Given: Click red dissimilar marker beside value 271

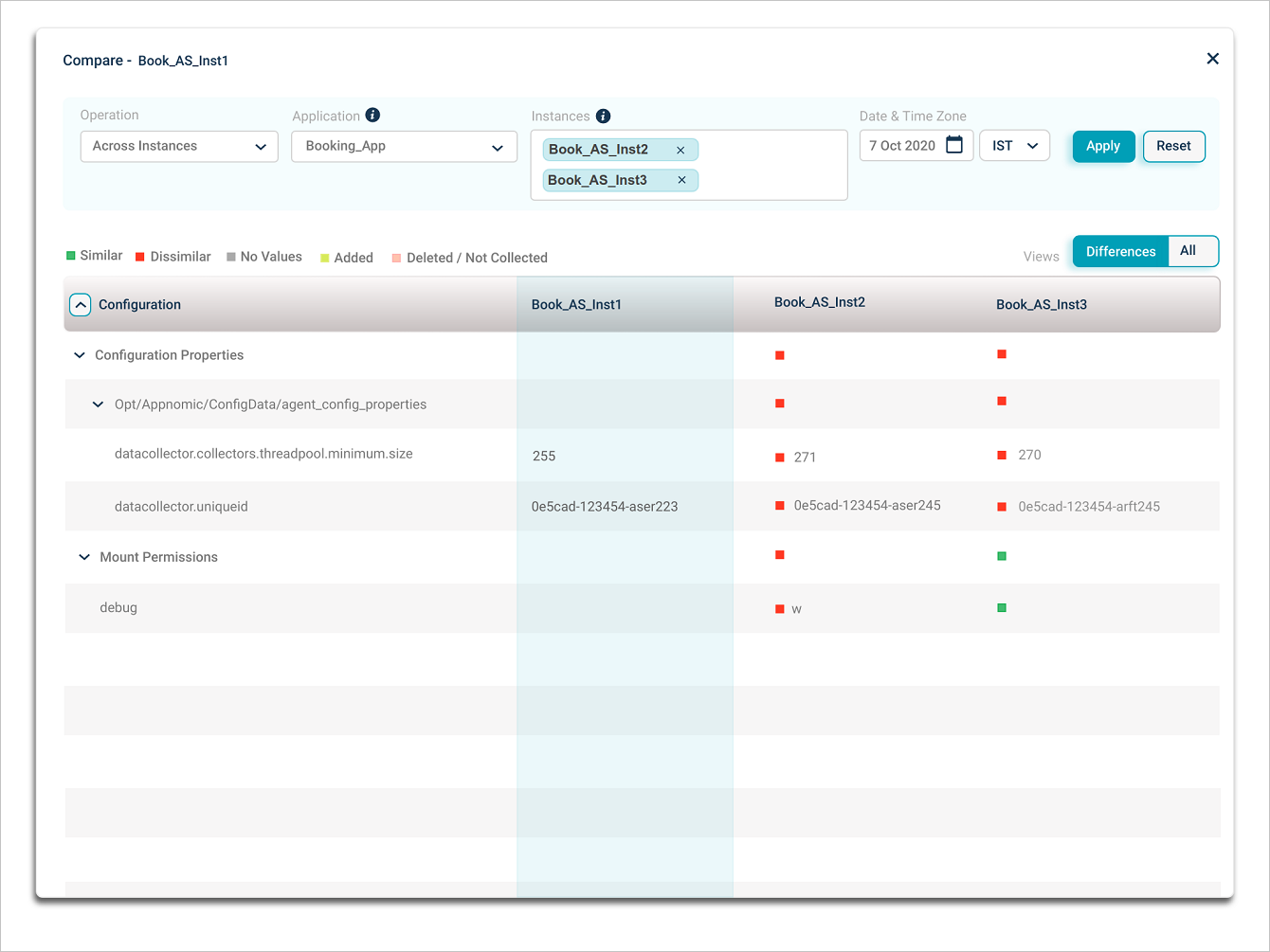Looking at the screenshot, I should point(780,458).
